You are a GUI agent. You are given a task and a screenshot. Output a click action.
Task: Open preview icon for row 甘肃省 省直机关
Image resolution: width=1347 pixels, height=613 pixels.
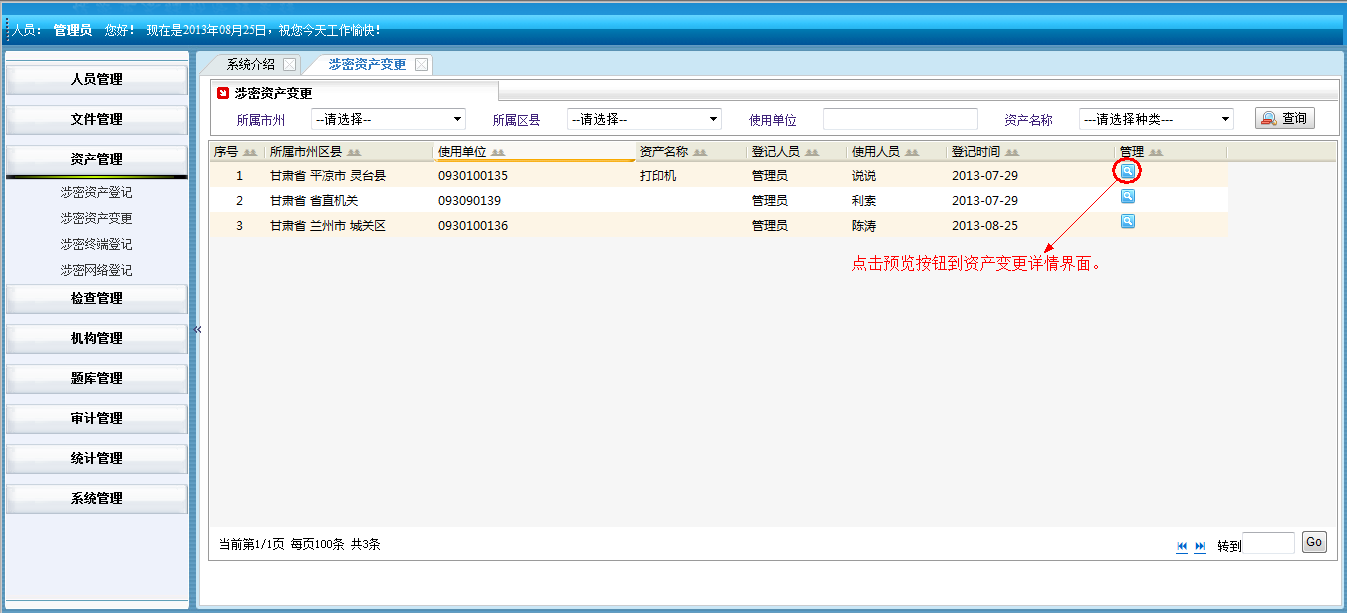1128,196
